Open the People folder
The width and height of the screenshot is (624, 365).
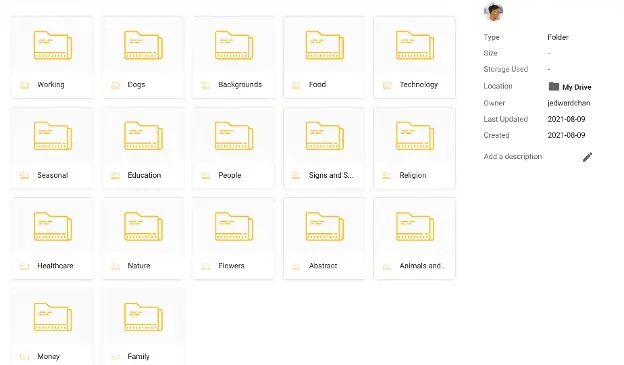(234, 148)
